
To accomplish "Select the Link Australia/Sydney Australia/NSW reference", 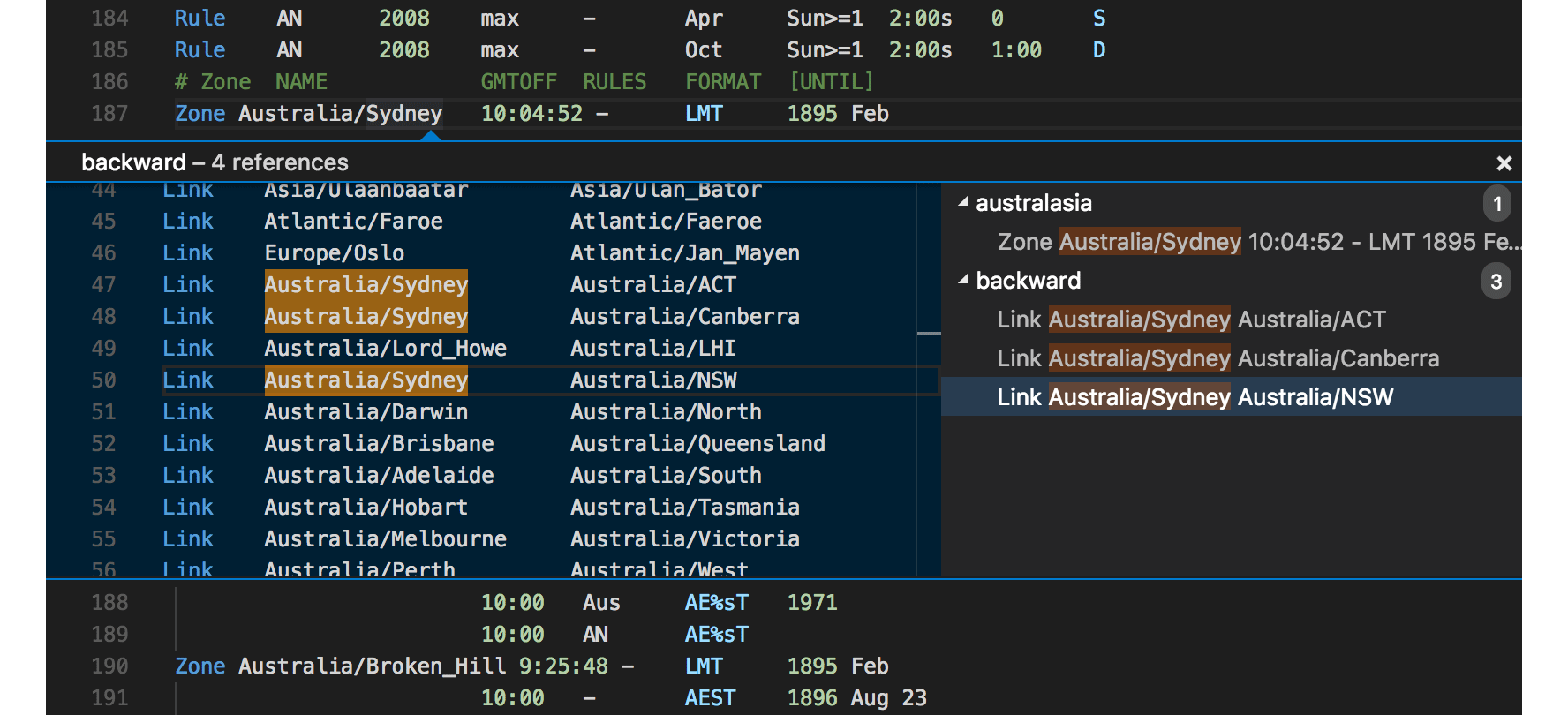I will point(1232,397).
